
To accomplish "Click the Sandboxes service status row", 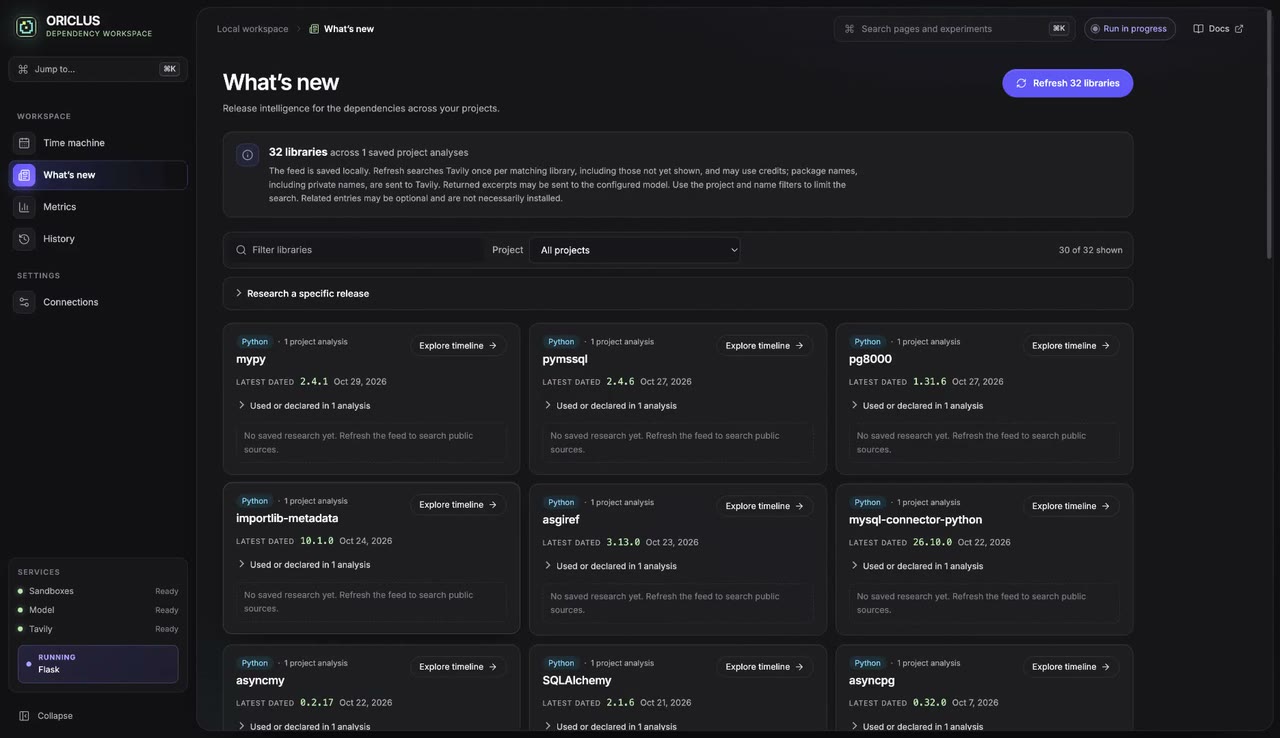I will [x=98, y=591].
